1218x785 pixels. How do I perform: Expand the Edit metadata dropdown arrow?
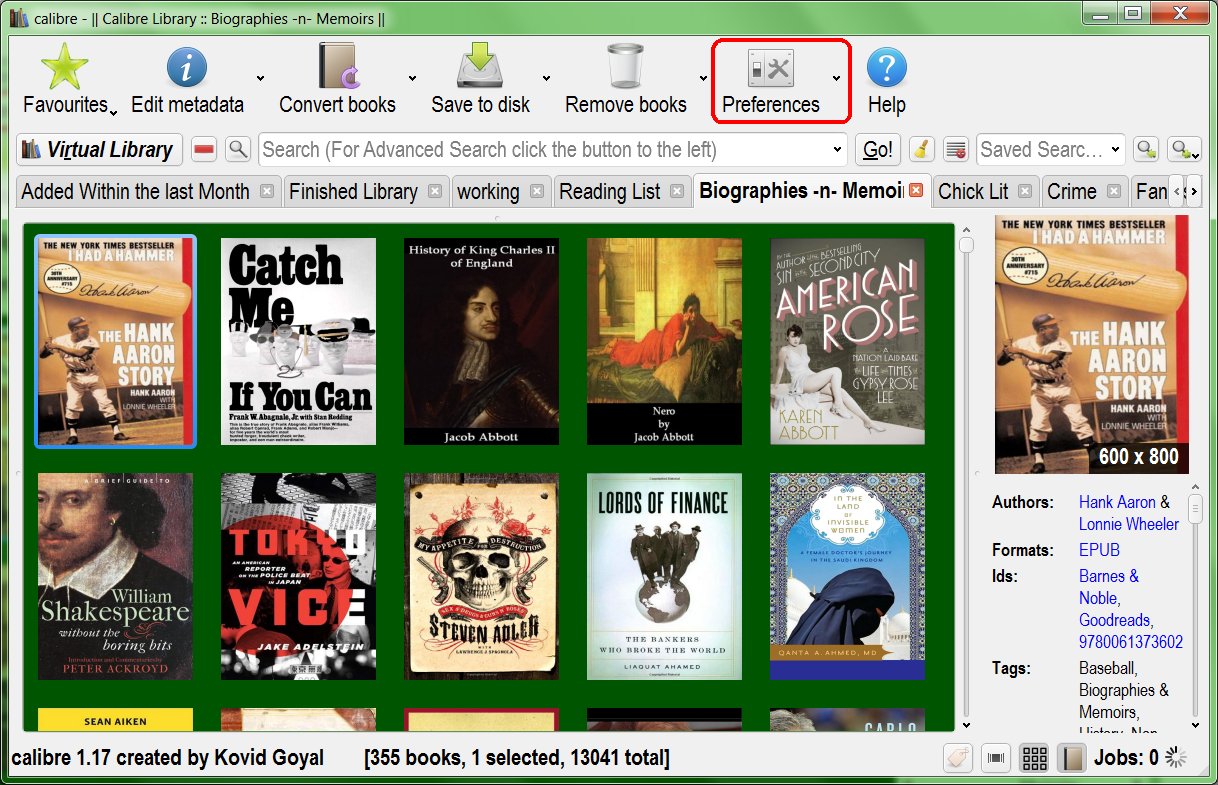tap(260, 78)
